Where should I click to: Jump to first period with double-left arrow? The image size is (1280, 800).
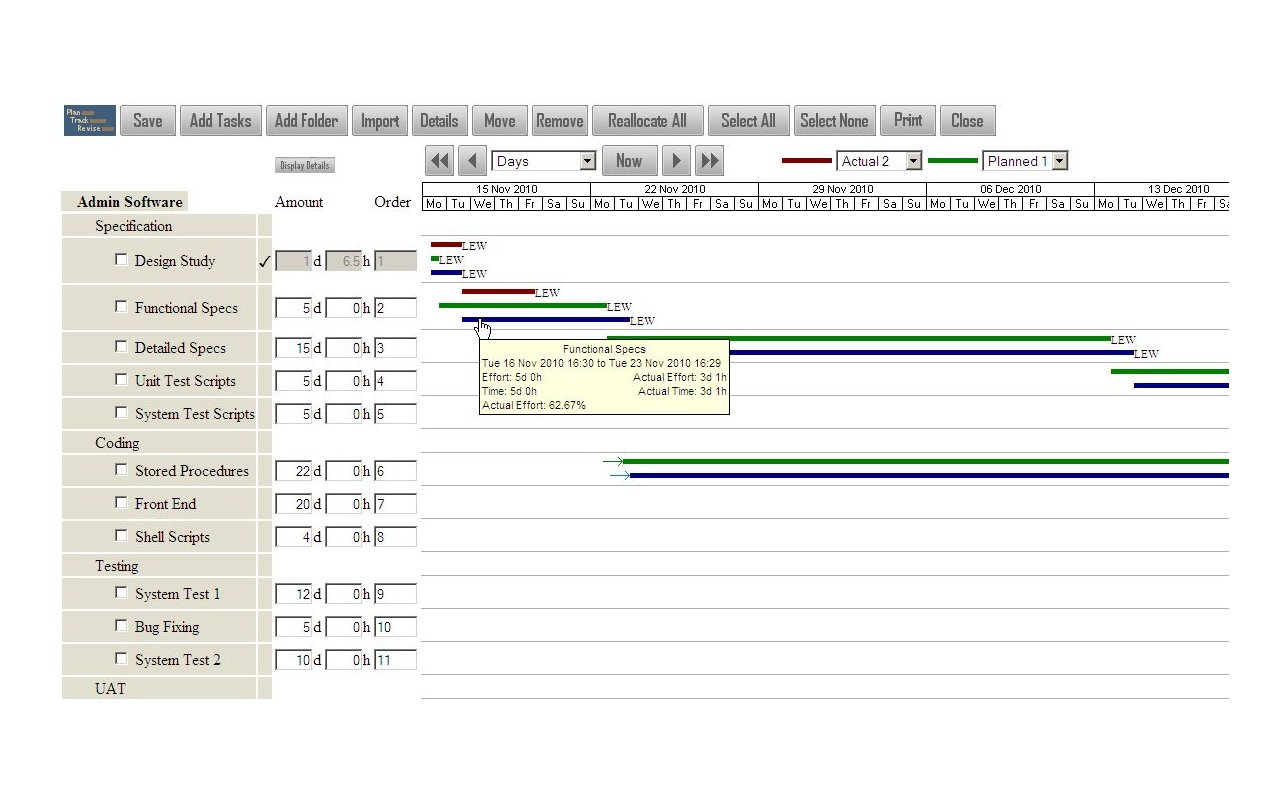(x=440, y=161)
